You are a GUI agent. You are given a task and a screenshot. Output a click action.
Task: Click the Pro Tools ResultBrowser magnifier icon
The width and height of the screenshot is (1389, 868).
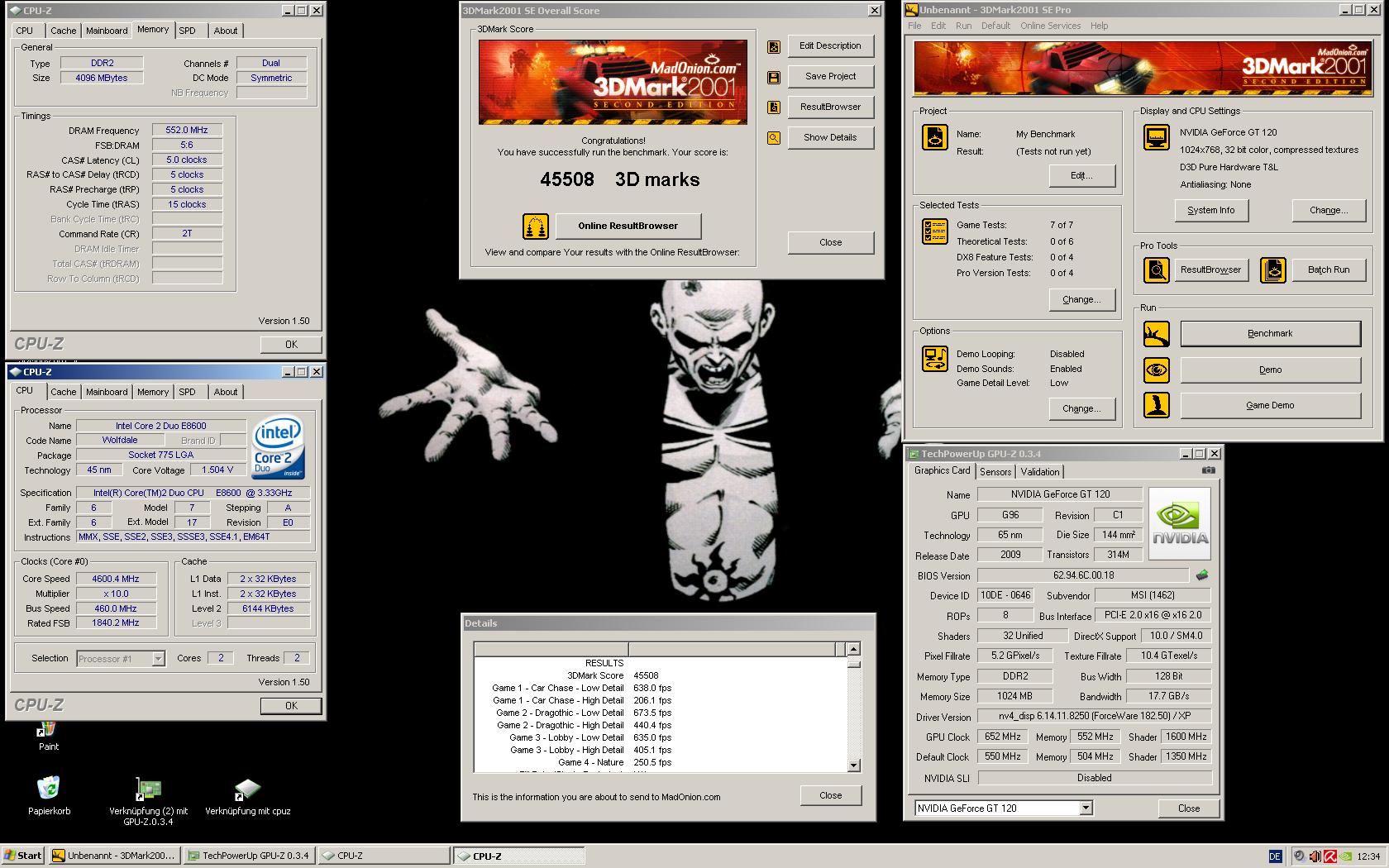coord(1157,270)
